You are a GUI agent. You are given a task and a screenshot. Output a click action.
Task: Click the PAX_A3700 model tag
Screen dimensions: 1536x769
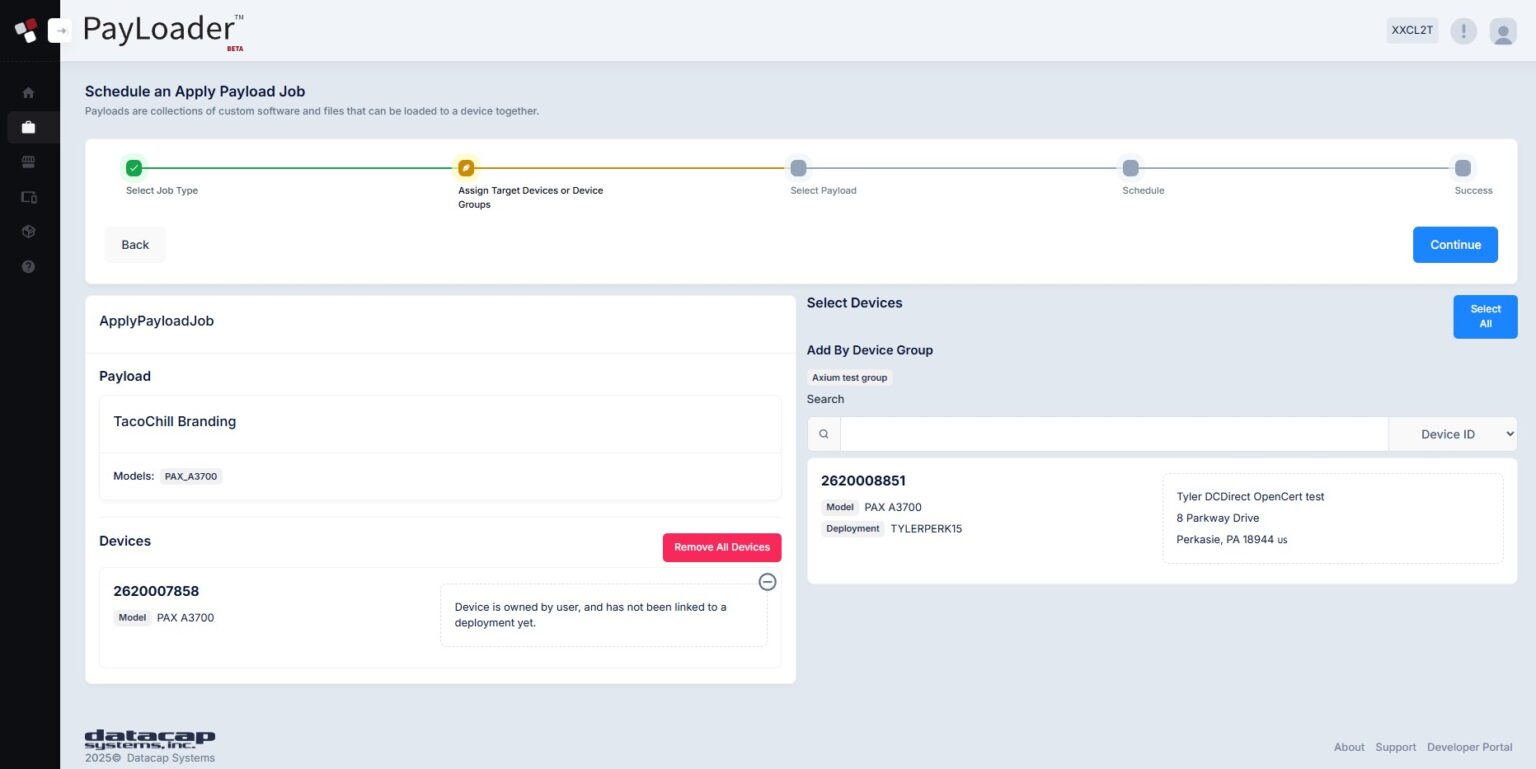[x=191, y=476]
